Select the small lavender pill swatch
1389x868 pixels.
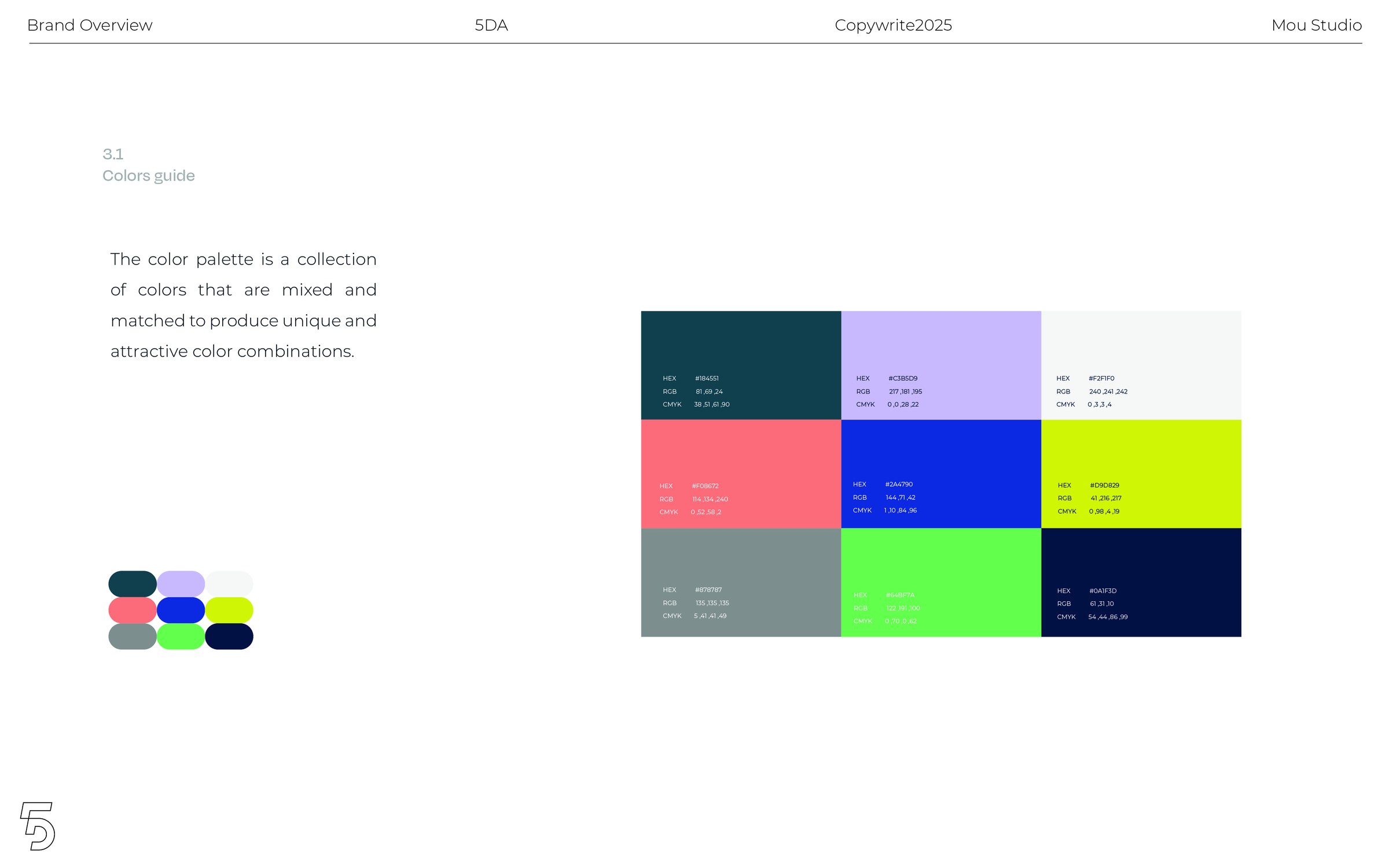(x=181, y=584)
